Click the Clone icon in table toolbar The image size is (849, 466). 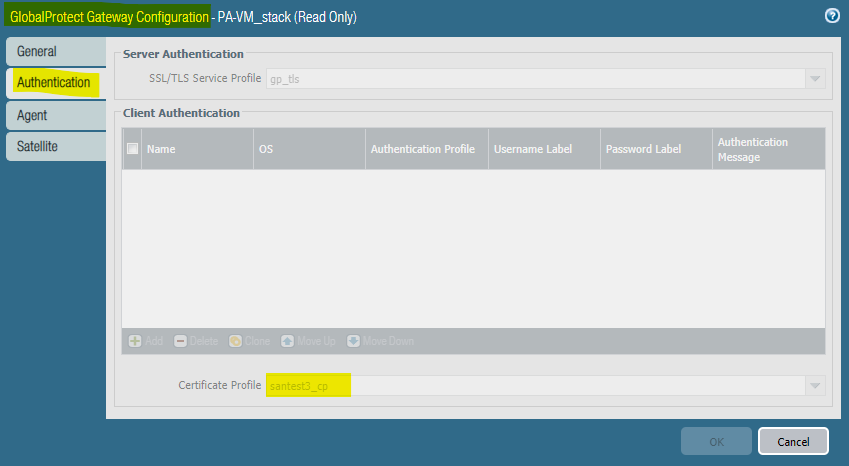pyautogui.click(x=235, y=341)
